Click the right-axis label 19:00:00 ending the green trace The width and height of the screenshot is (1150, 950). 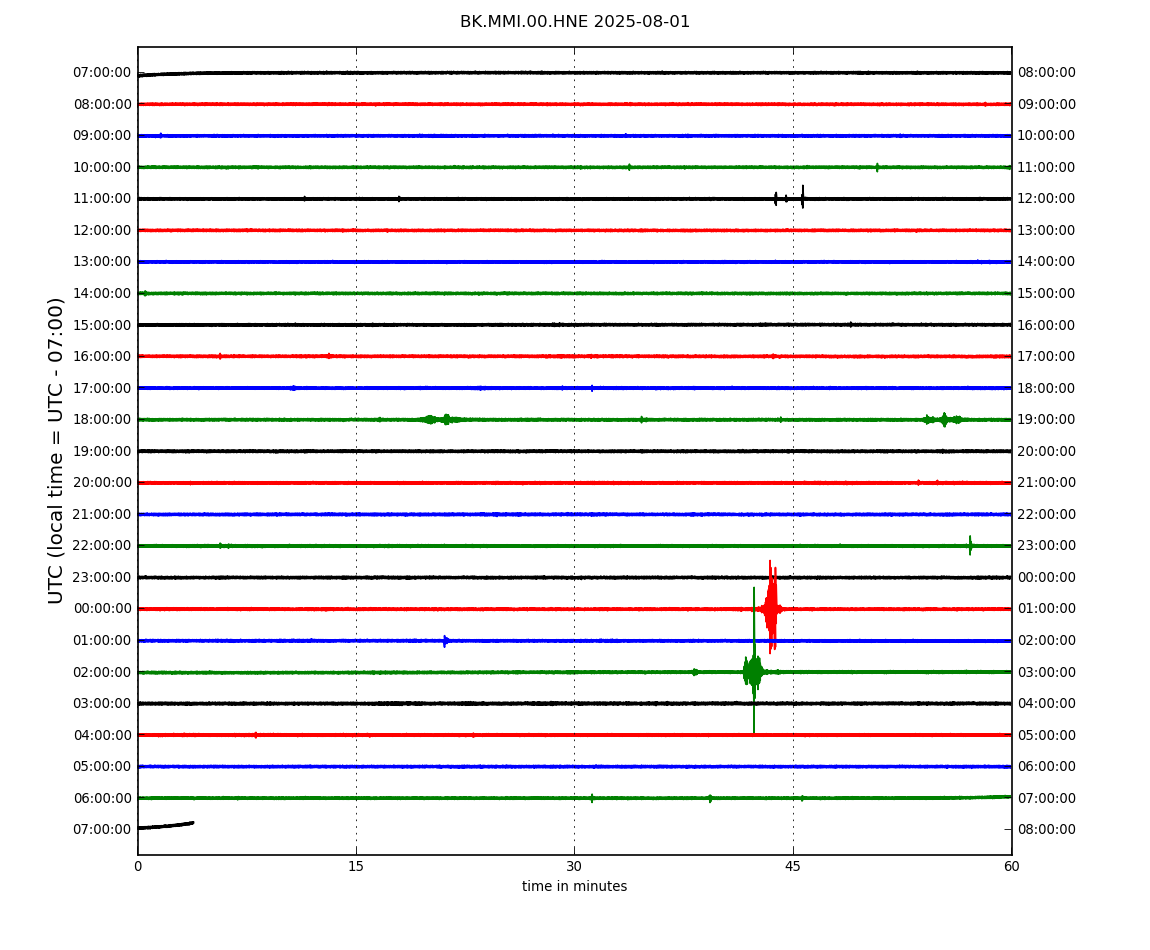(x=1047, y=420)
